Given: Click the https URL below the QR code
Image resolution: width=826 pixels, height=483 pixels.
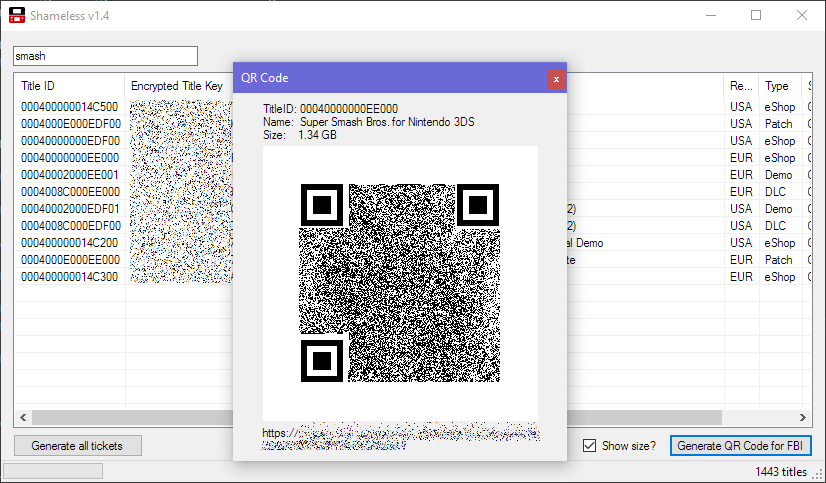Looking at the screenshot, I should (401, 437).
